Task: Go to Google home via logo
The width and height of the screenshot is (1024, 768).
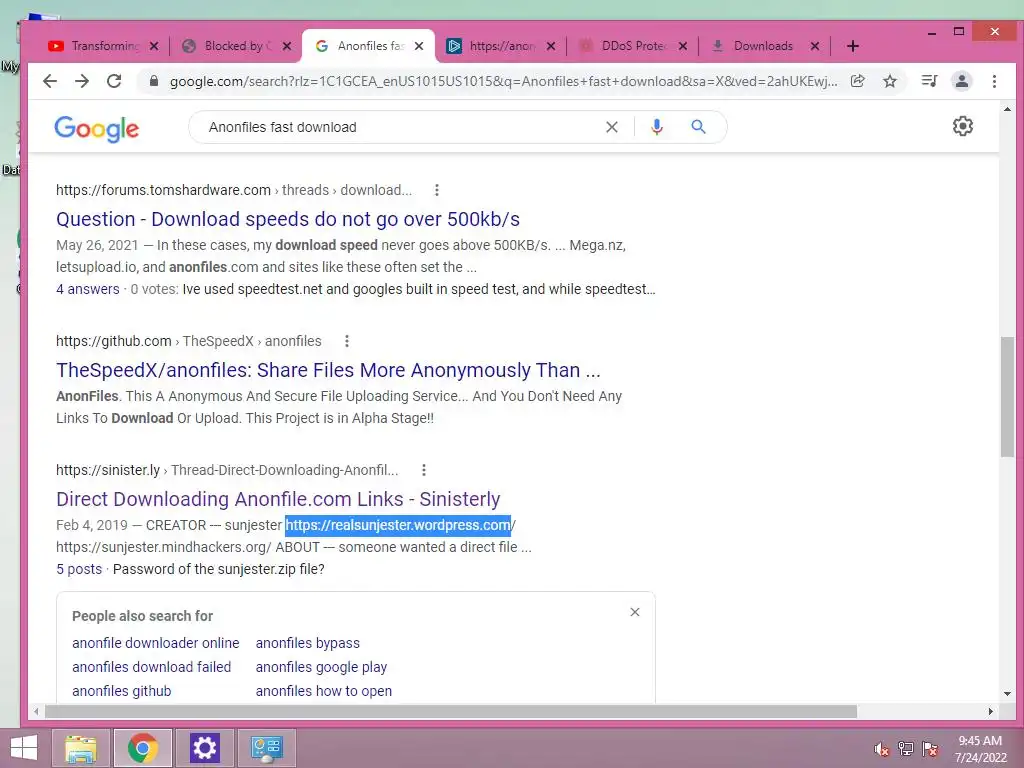Action: coord(97,129)
